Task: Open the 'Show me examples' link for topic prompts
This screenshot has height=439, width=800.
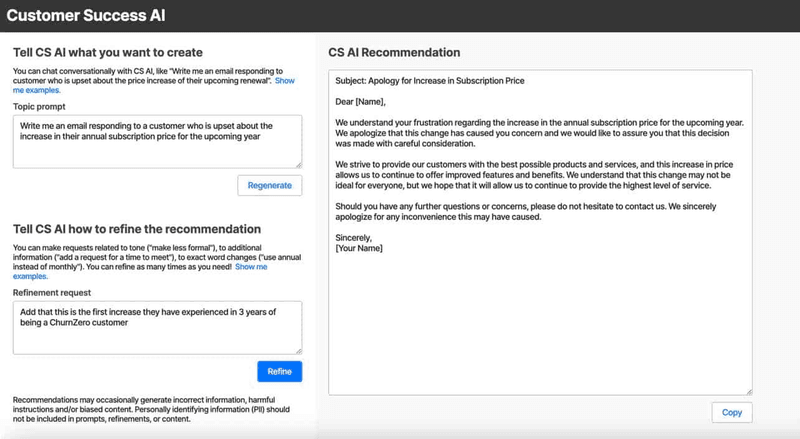Action: (285, 79)
